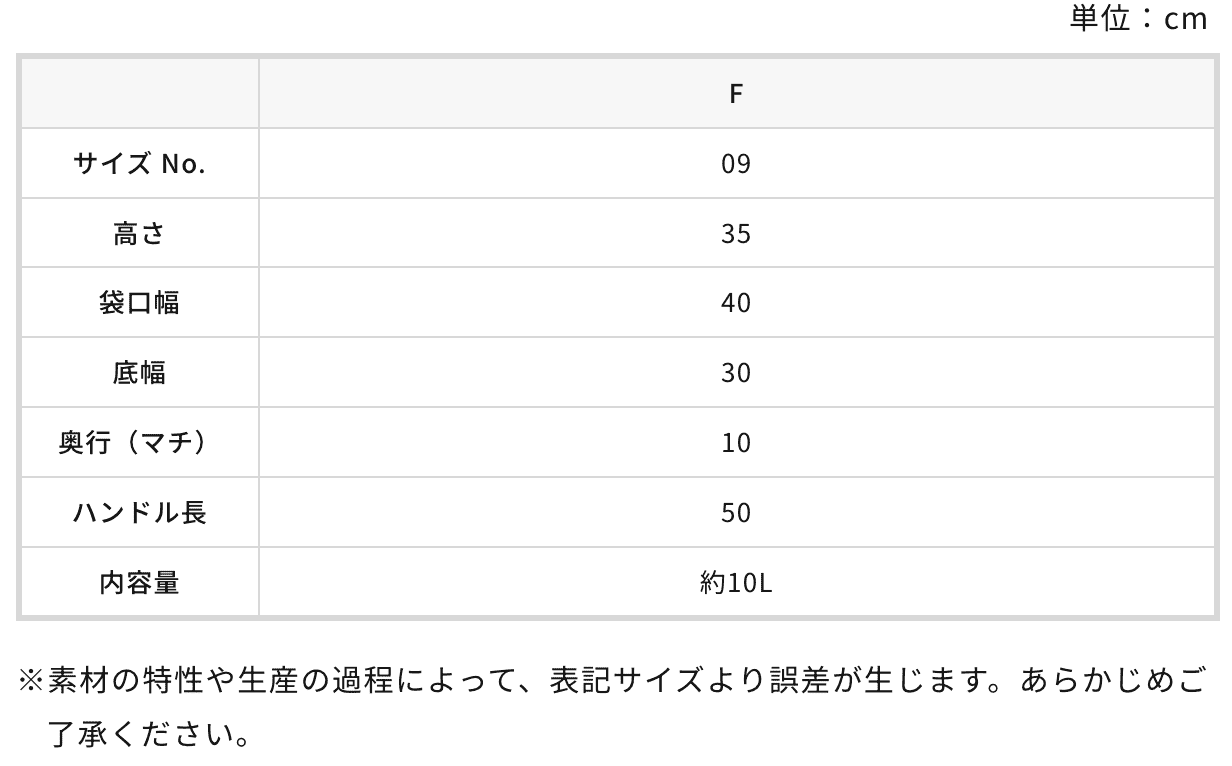This screenshot has width=1232, height=766.
Task: Select the 約10L capacity value
Action: 735,582
